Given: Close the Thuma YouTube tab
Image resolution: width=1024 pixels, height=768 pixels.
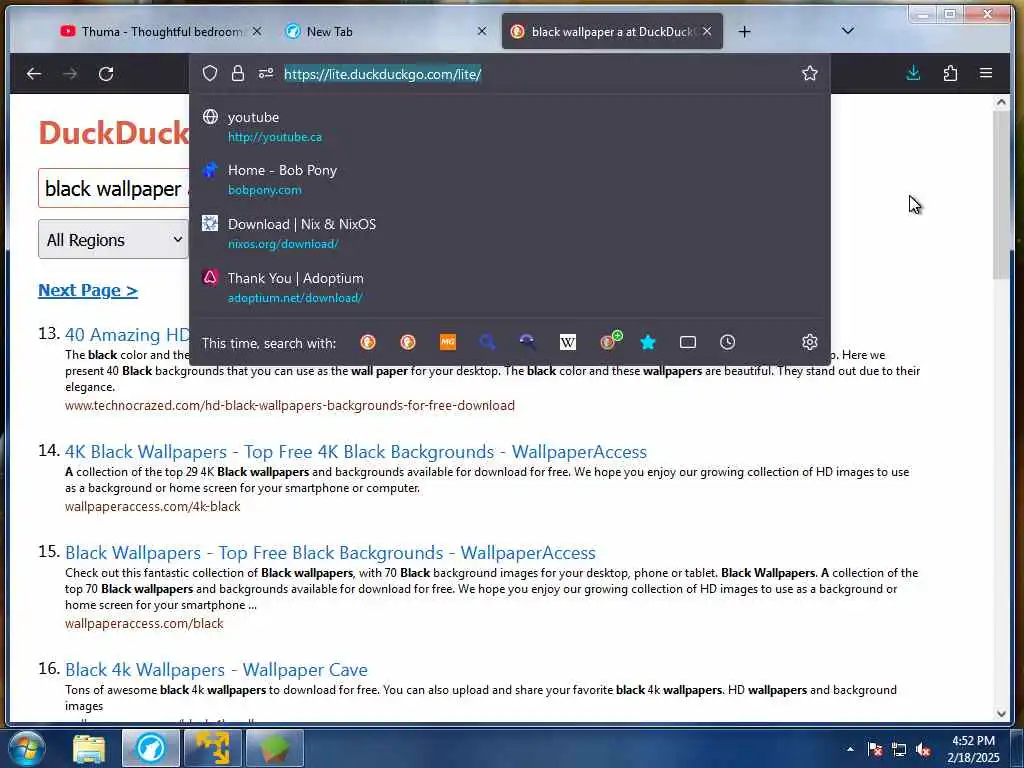Looking at the screenshot, I should click(x=257, y=31).
